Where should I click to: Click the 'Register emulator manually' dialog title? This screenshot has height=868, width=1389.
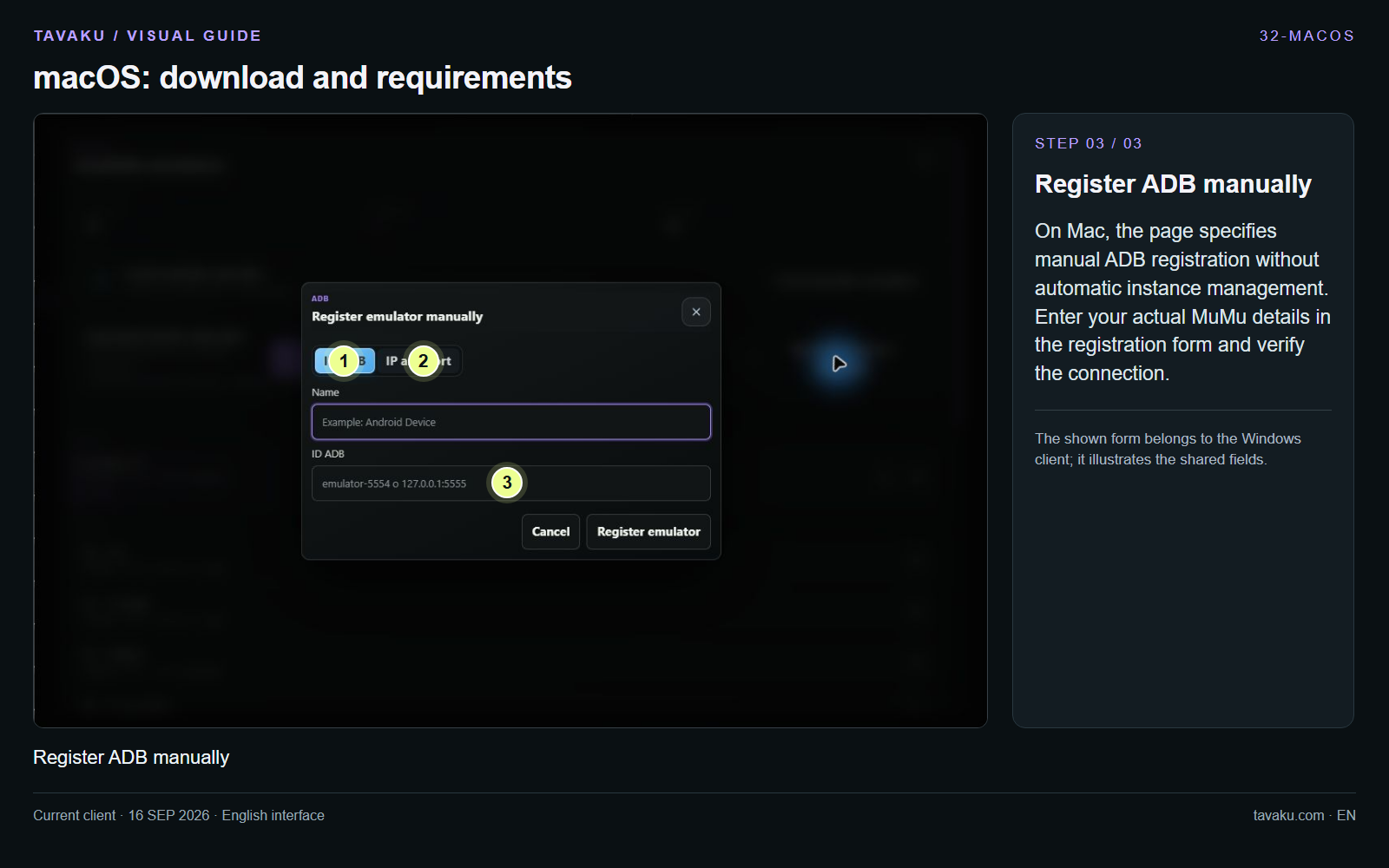397,317
